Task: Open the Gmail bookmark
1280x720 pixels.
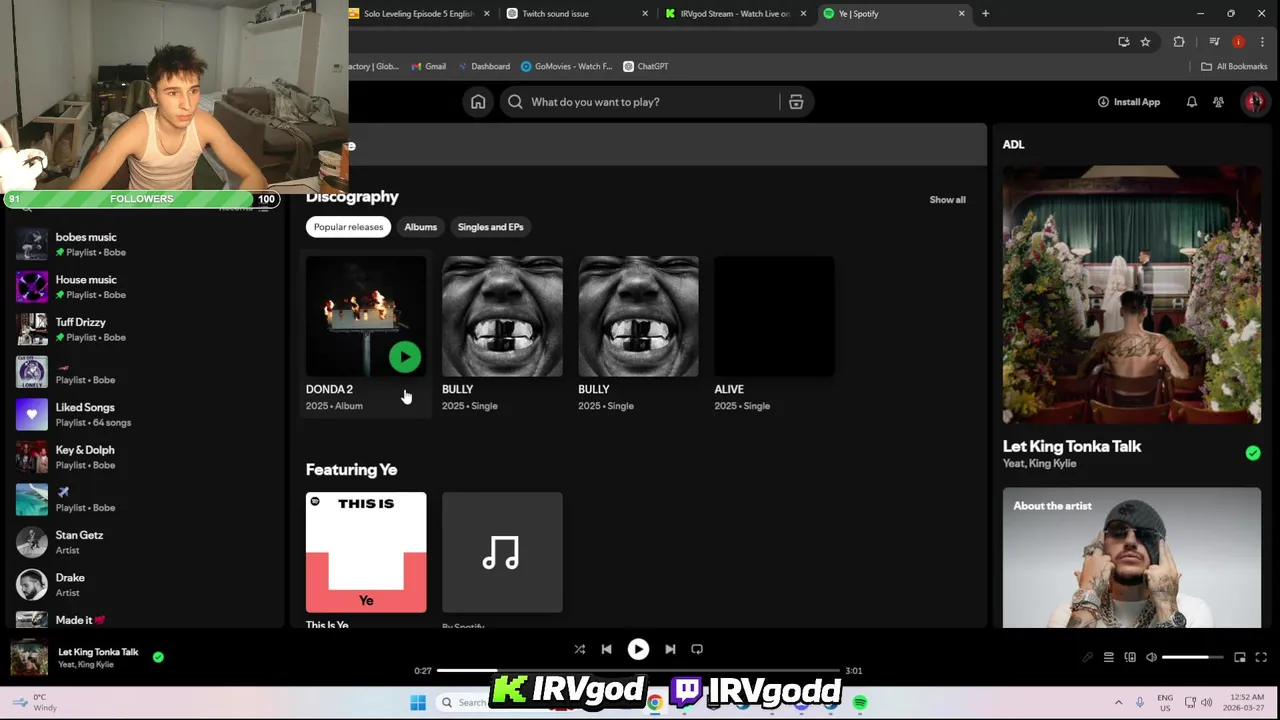Action: [x=427, y=66]
